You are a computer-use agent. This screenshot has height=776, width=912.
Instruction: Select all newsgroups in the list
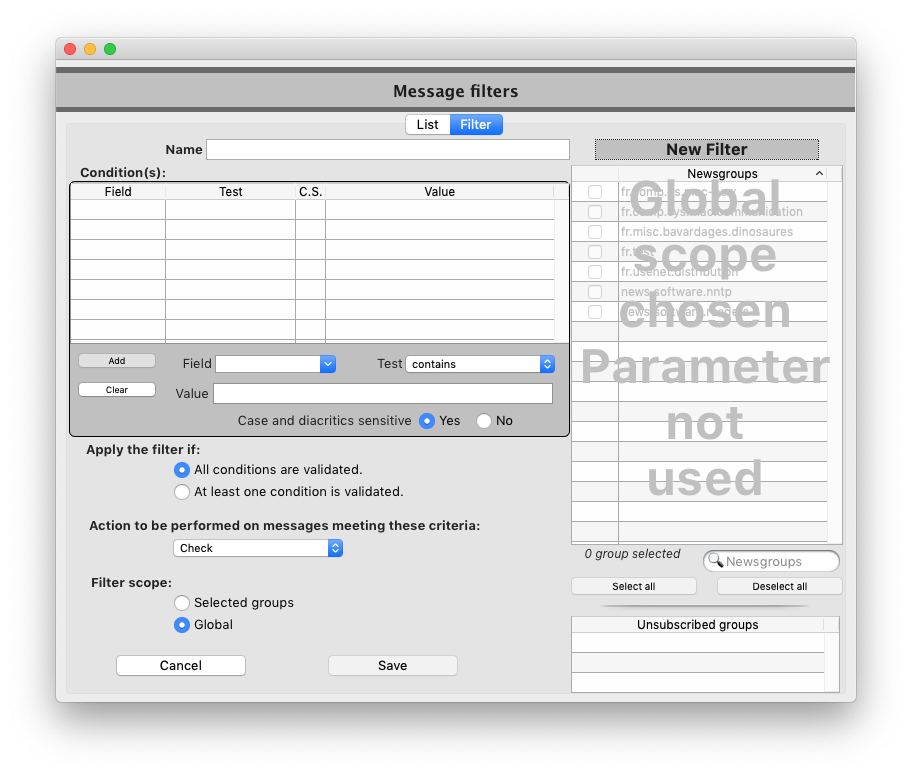pos(633,585)
